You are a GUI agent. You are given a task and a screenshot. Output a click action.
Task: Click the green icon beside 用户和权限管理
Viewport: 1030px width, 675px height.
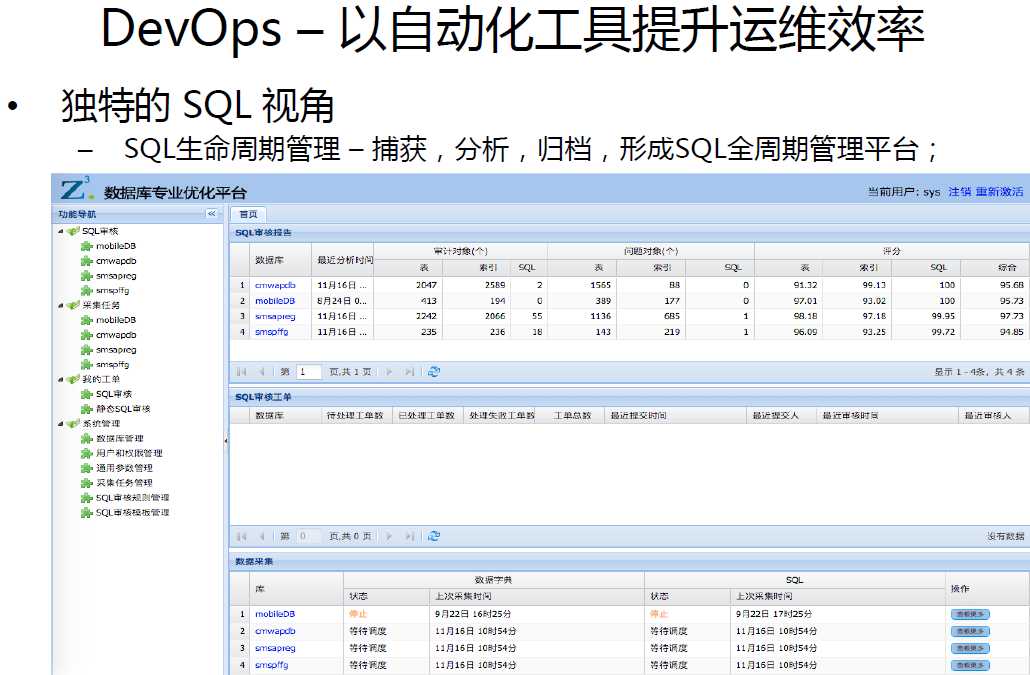(87, 454)
